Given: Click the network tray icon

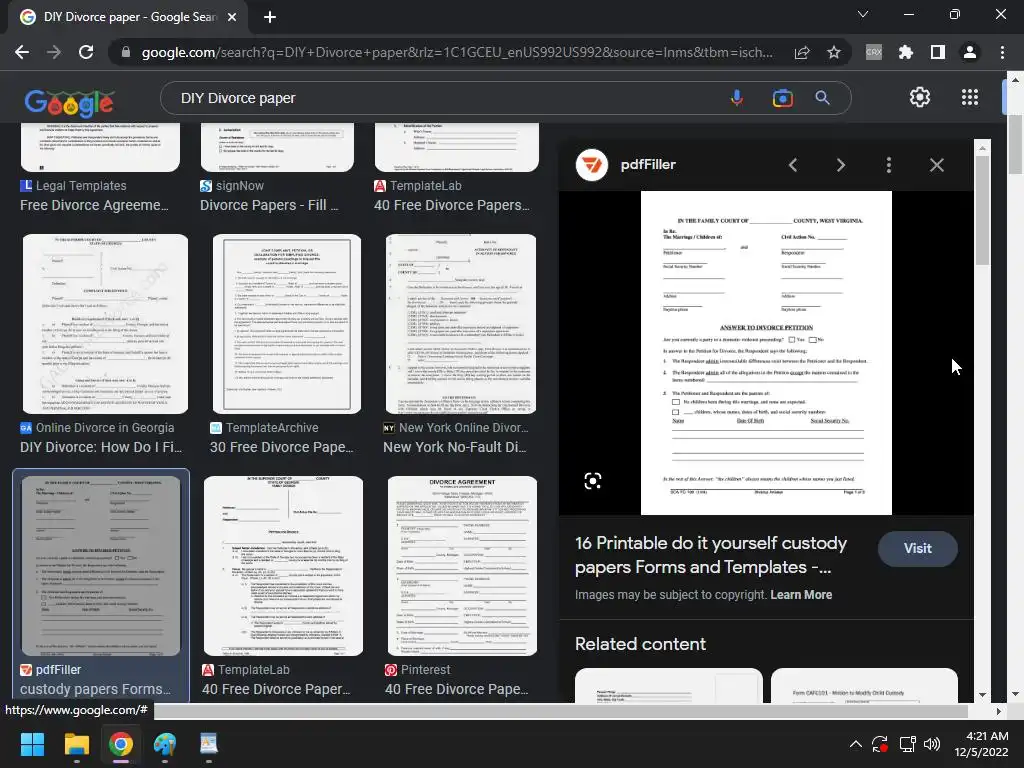Looking at the screenshot, I should point(907,744).
